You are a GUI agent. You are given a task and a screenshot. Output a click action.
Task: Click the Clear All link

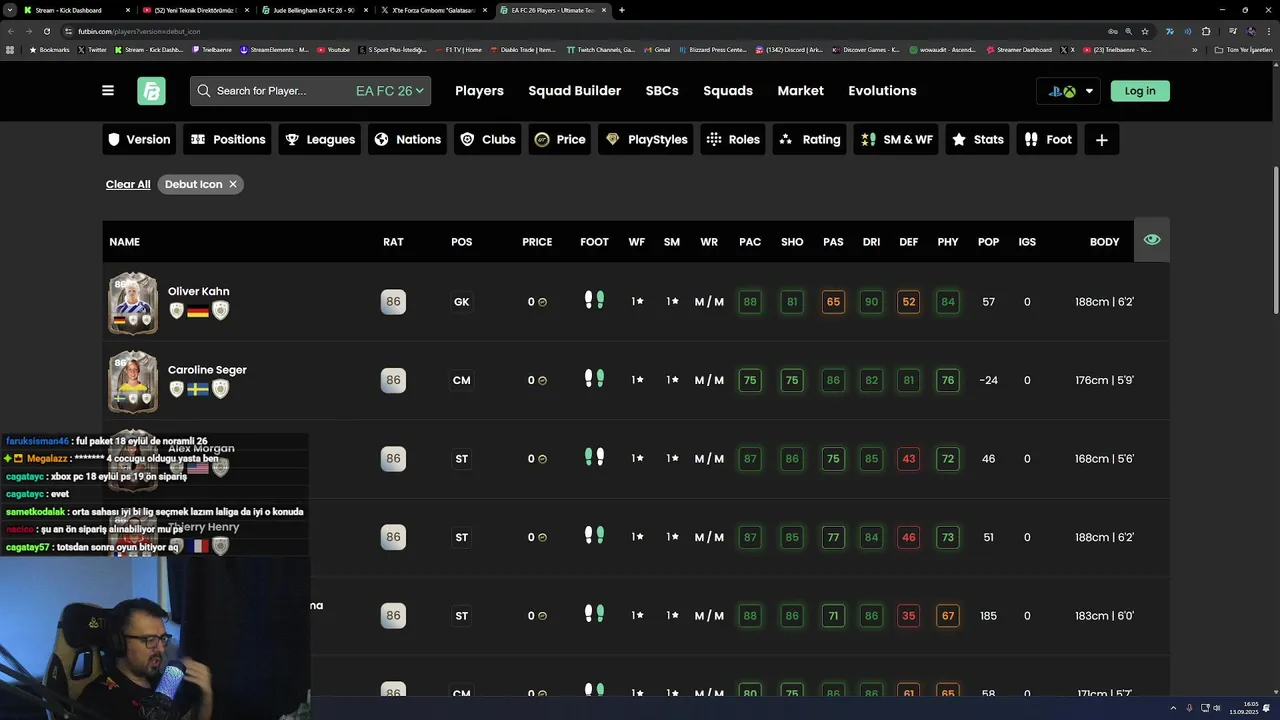coord(128,184)
